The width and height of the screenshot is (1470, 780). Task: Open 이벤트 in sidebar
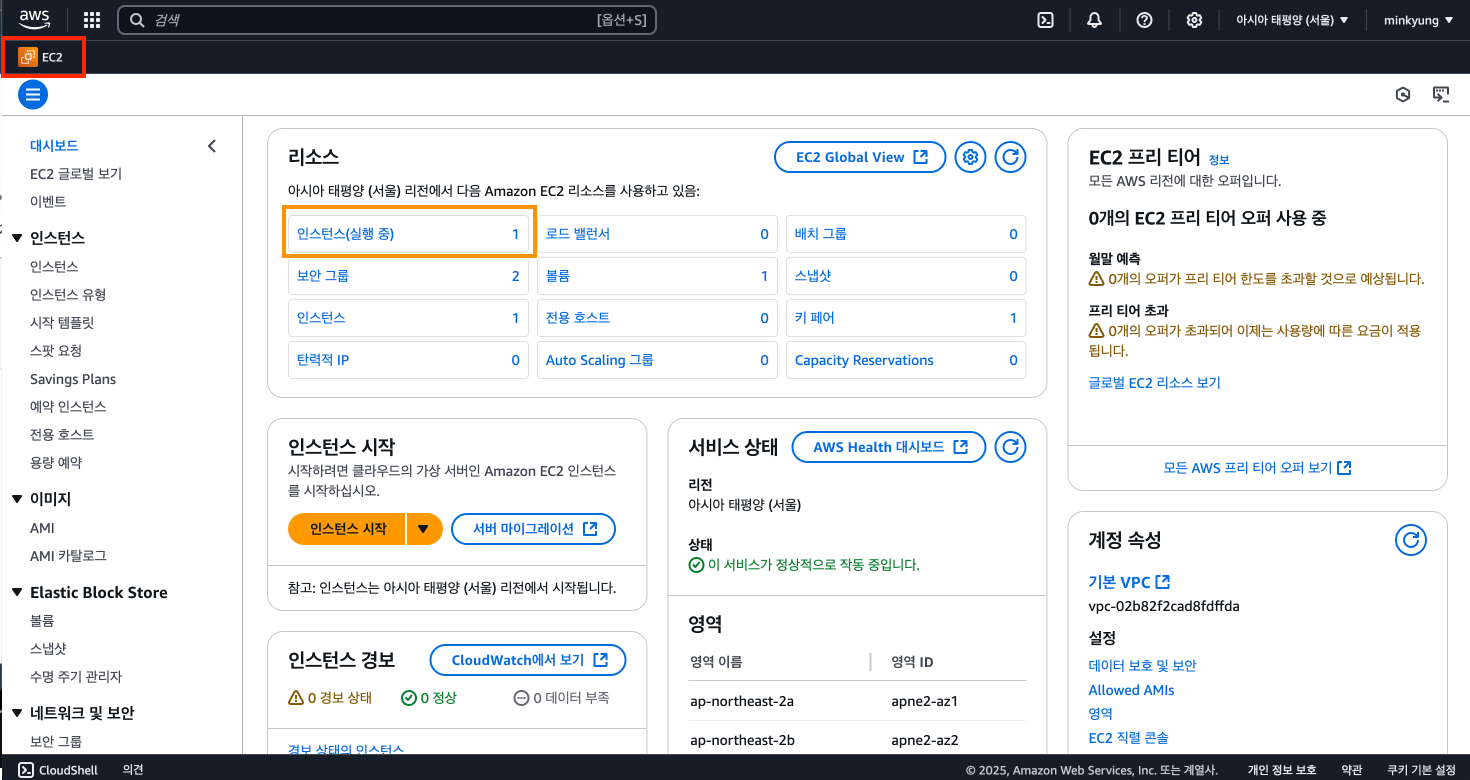(x=48, y=202)
